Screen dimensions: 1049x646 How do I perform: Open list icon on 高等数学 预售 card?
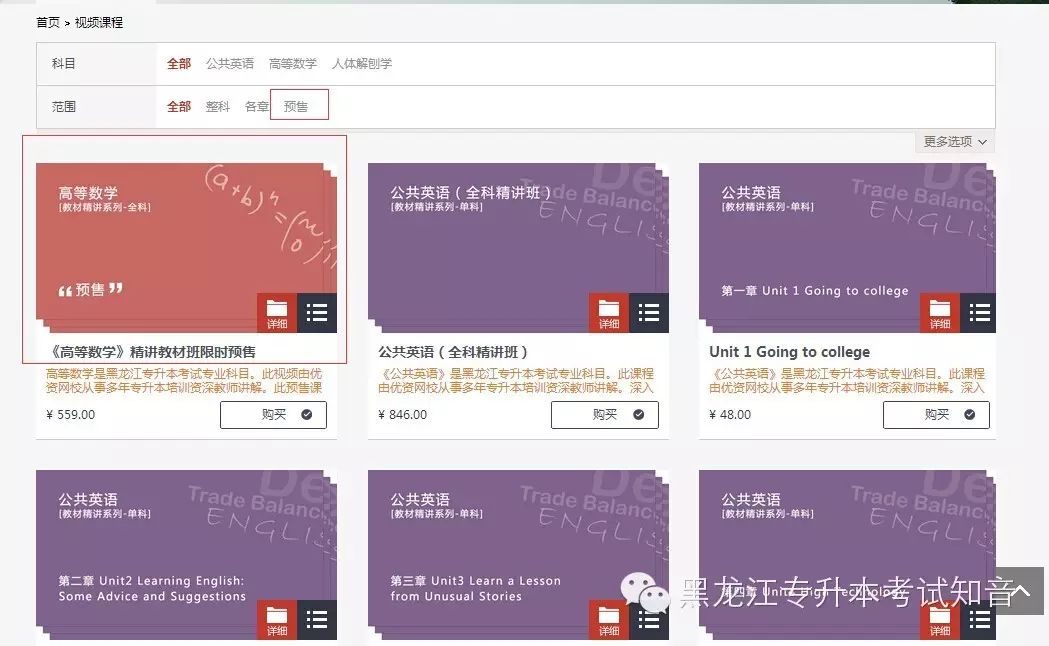pyautogui.click(x=317, y=312)
